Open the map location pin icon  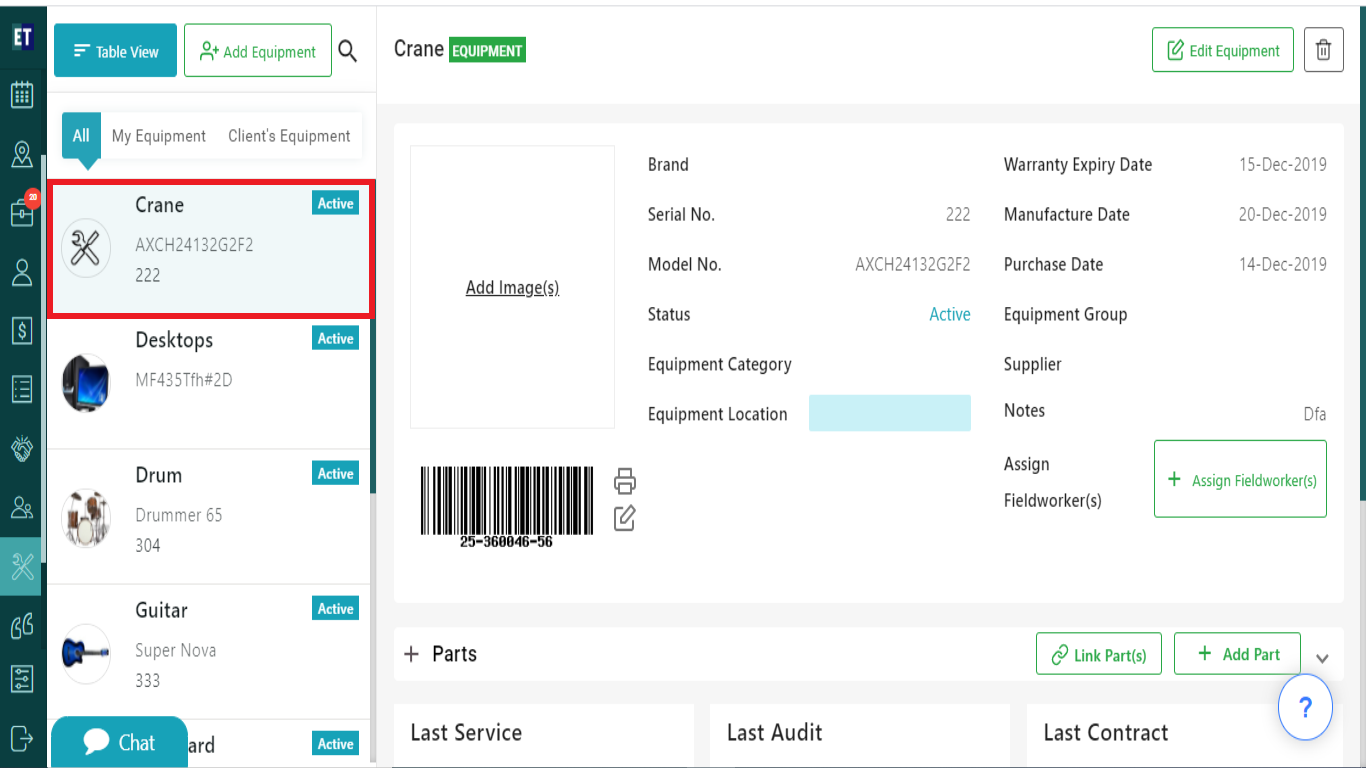(22, 154)
